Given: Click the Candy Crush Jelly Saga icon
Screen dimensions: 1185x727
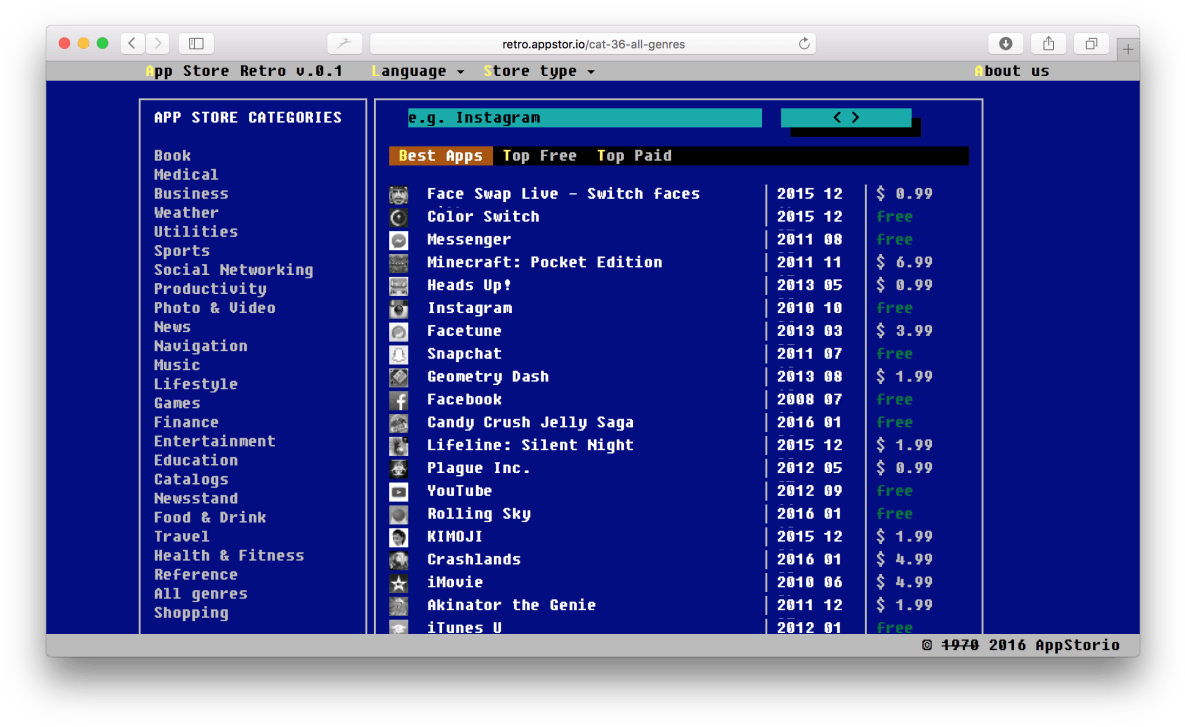Looking at the screenshot, I should (398, 423).
